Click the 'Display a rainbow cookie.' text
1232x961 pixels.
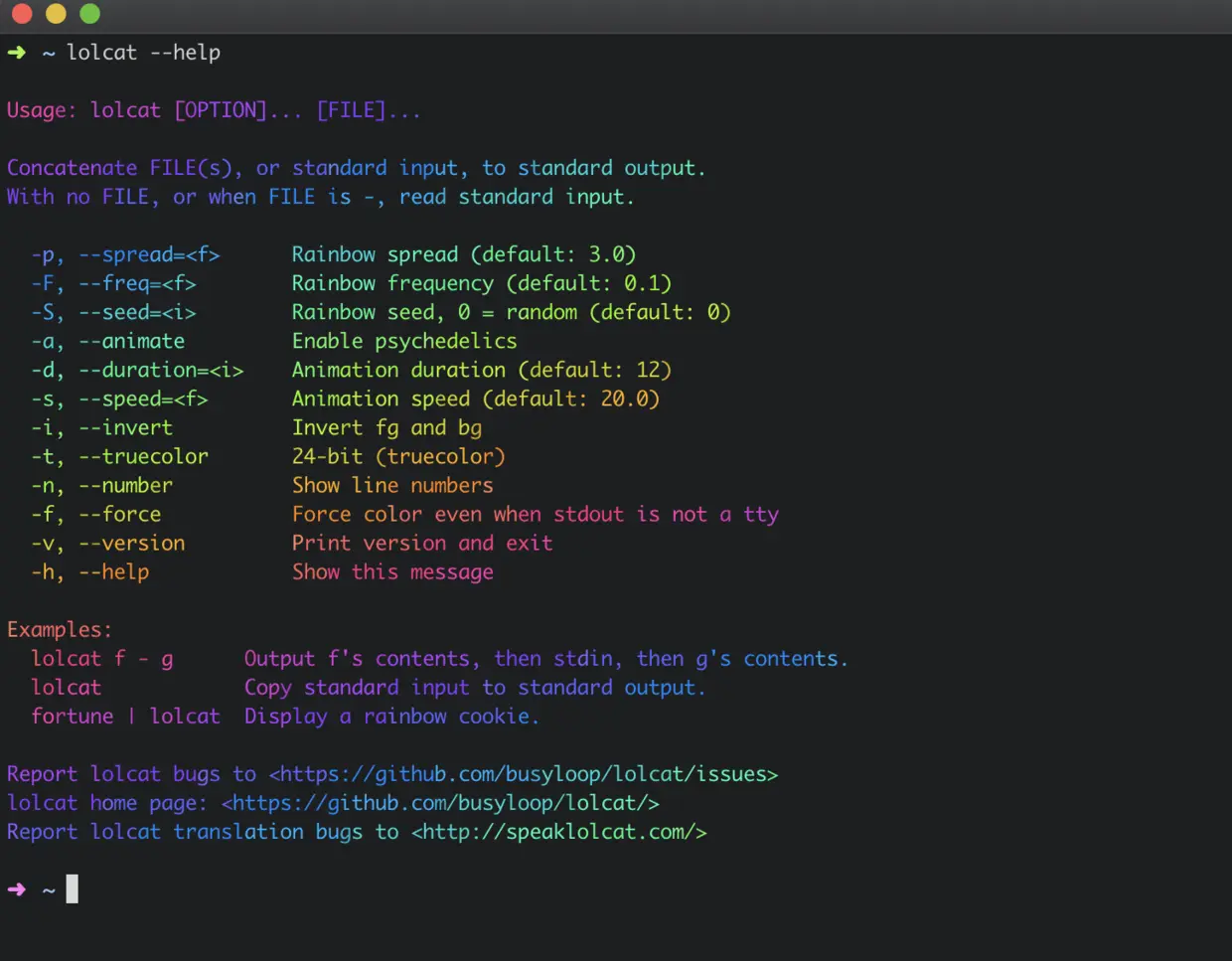coord(391,716)
